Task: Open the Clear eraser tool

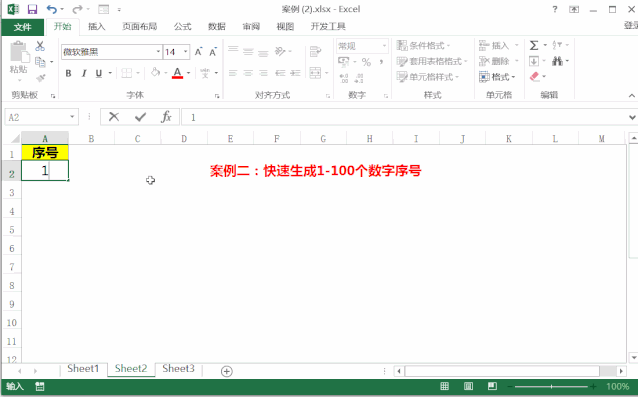Action: pyautogui.click(x=535, y=76)
